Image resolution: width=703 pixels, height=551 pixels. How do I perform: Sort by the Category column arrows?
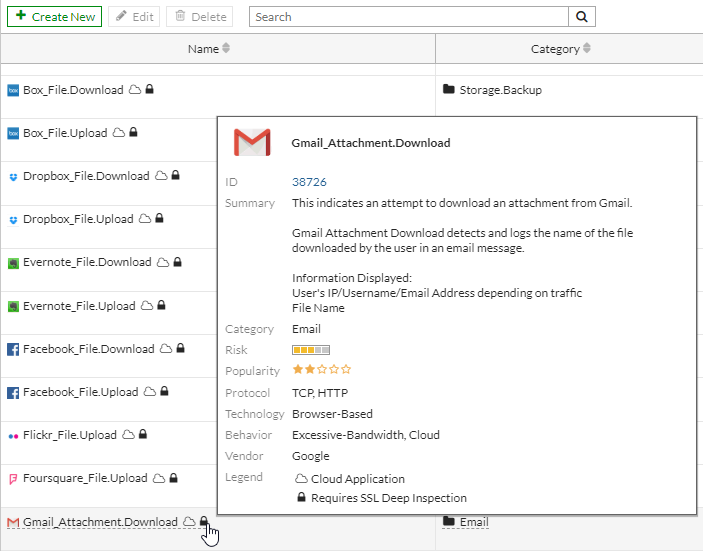tap(586, 49)
